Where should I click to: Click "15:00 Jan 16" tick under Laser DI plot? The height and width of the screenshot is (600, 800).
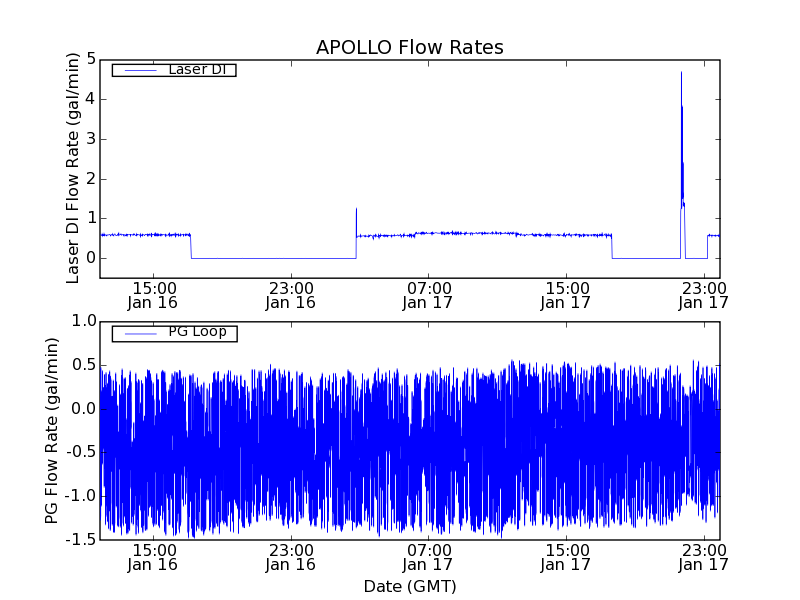click(x=153, y=295)
